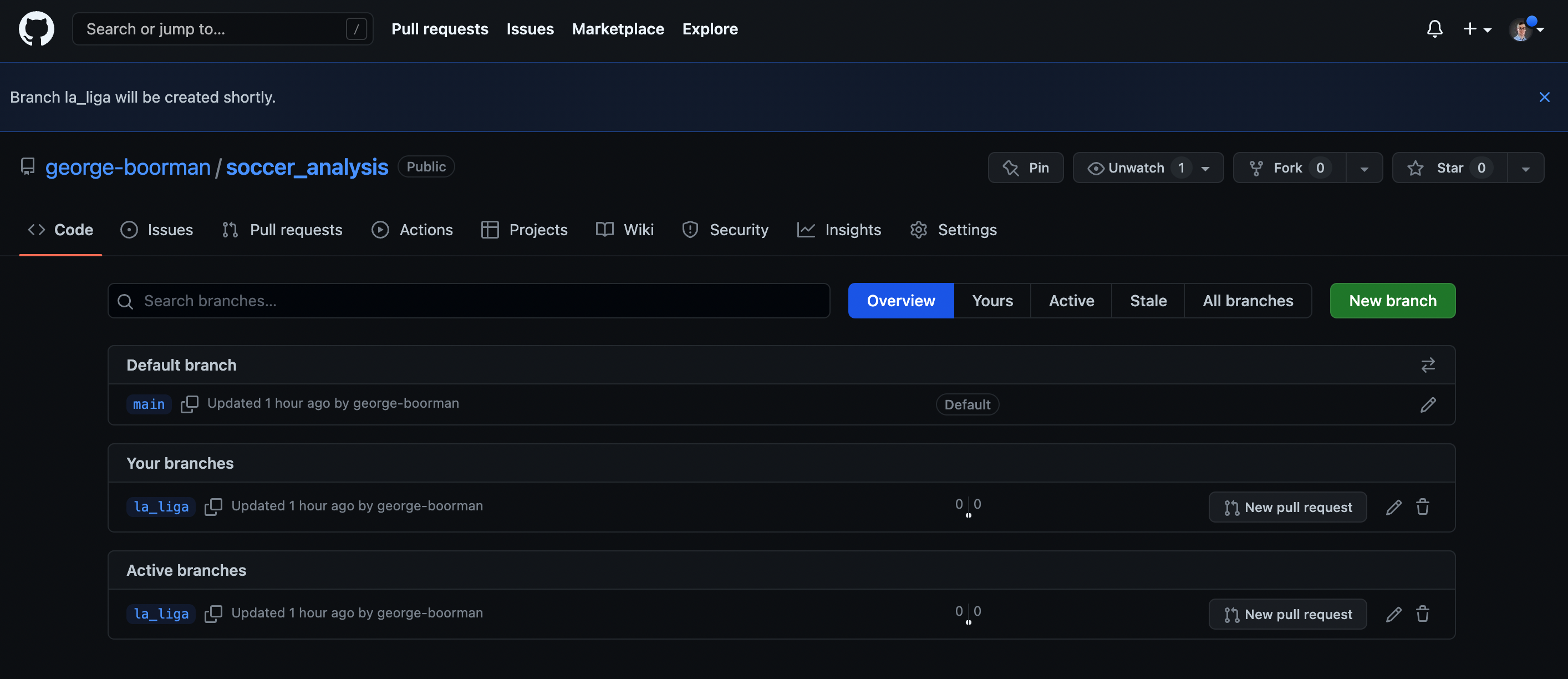Open la_liga under Active branches

(161, 614)
